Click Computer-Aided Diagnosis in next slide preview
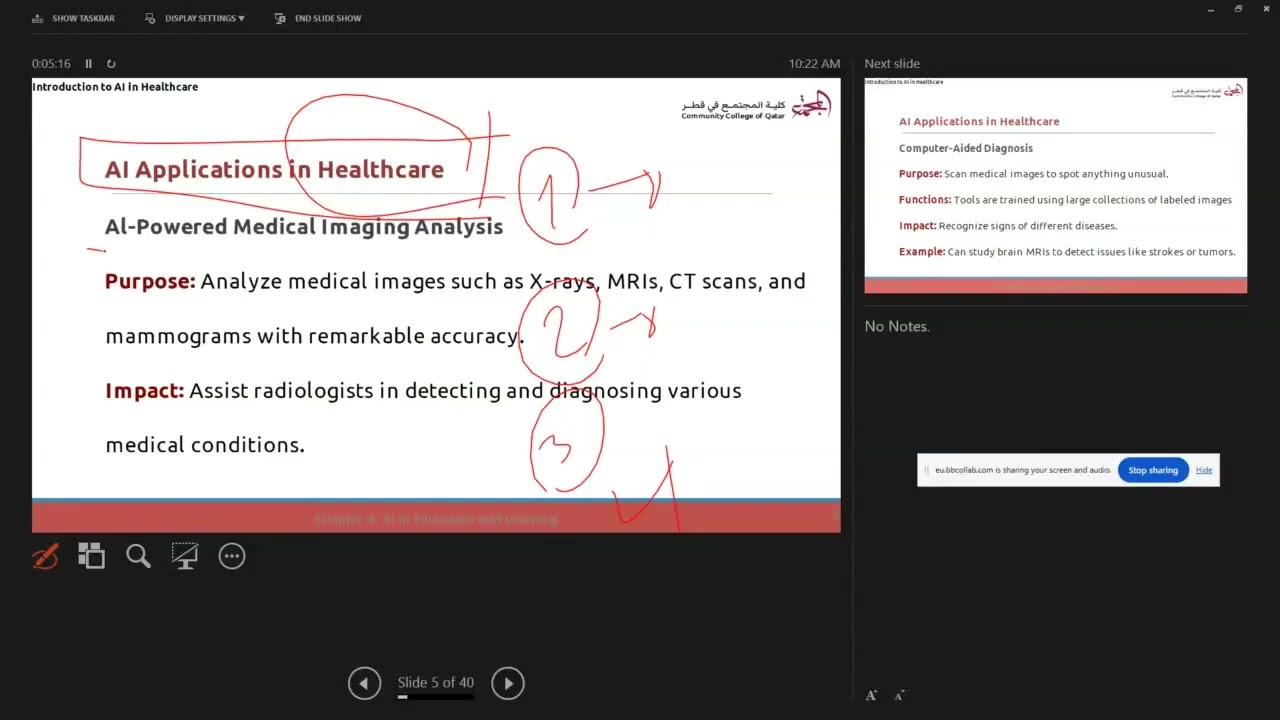This screenshot has height=720, width=1280. (966, 148)
